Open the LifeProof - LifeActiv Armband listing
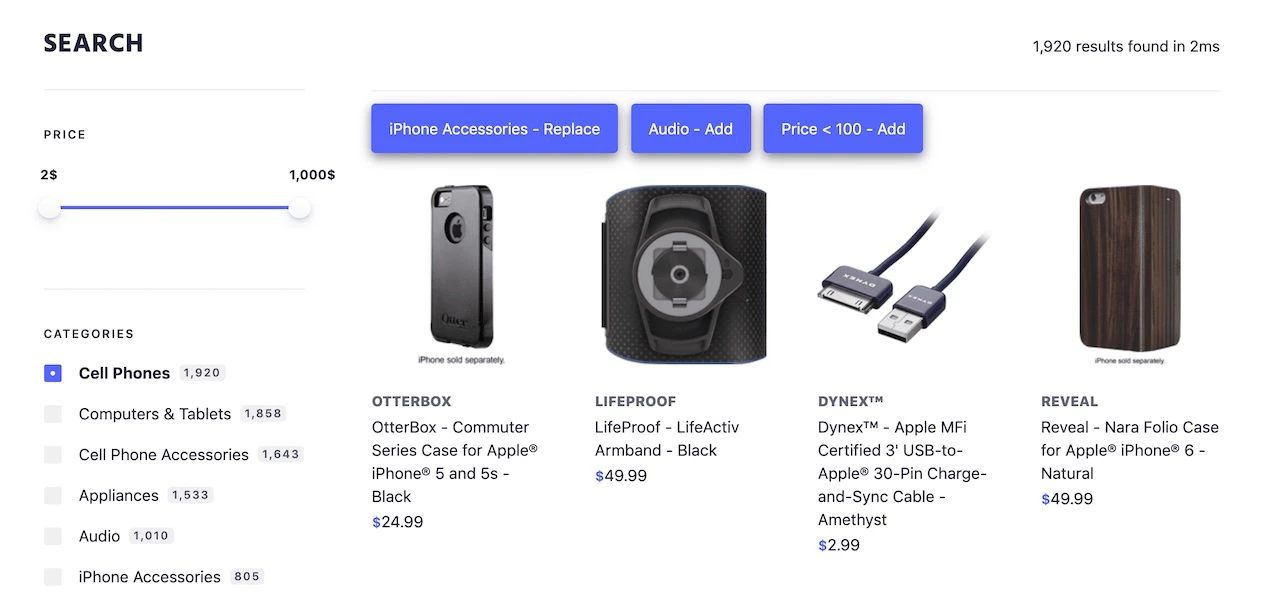This screenshot has width=1280, height=599. pos(667,438)
